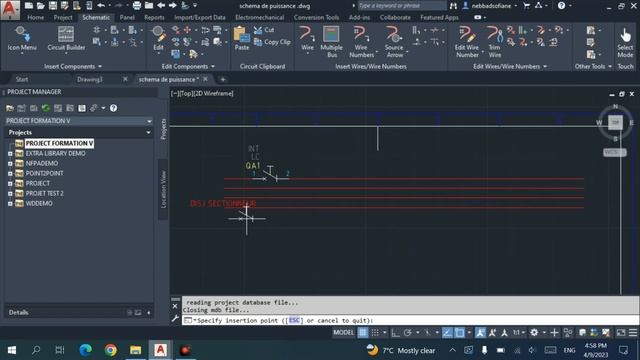640x360 pixels.
Task: Toggle the MODEL space button
Action: pos(344,333)
